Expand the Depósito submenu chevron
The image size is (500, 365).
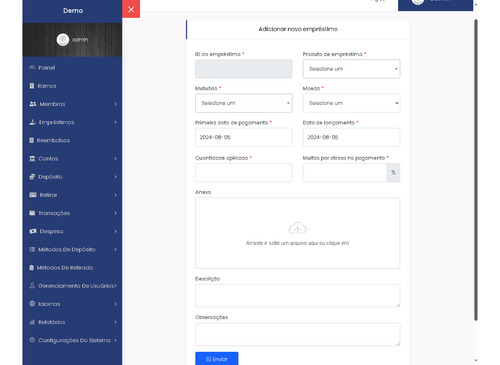pyautogui.click(x=115, y=177)
